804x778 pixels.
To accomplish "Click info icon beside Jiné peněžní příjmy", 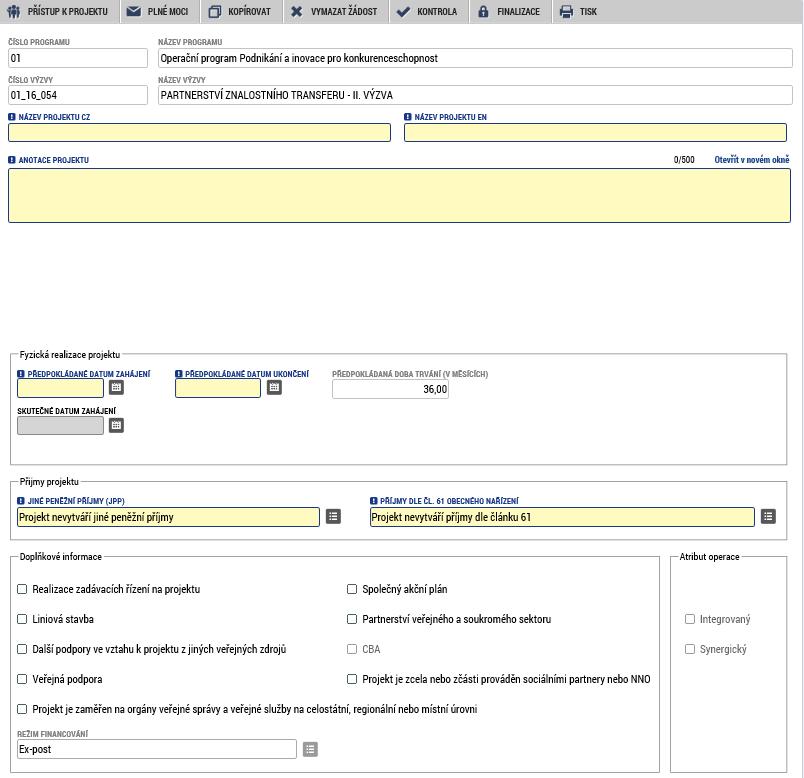I will pos(21,501).
